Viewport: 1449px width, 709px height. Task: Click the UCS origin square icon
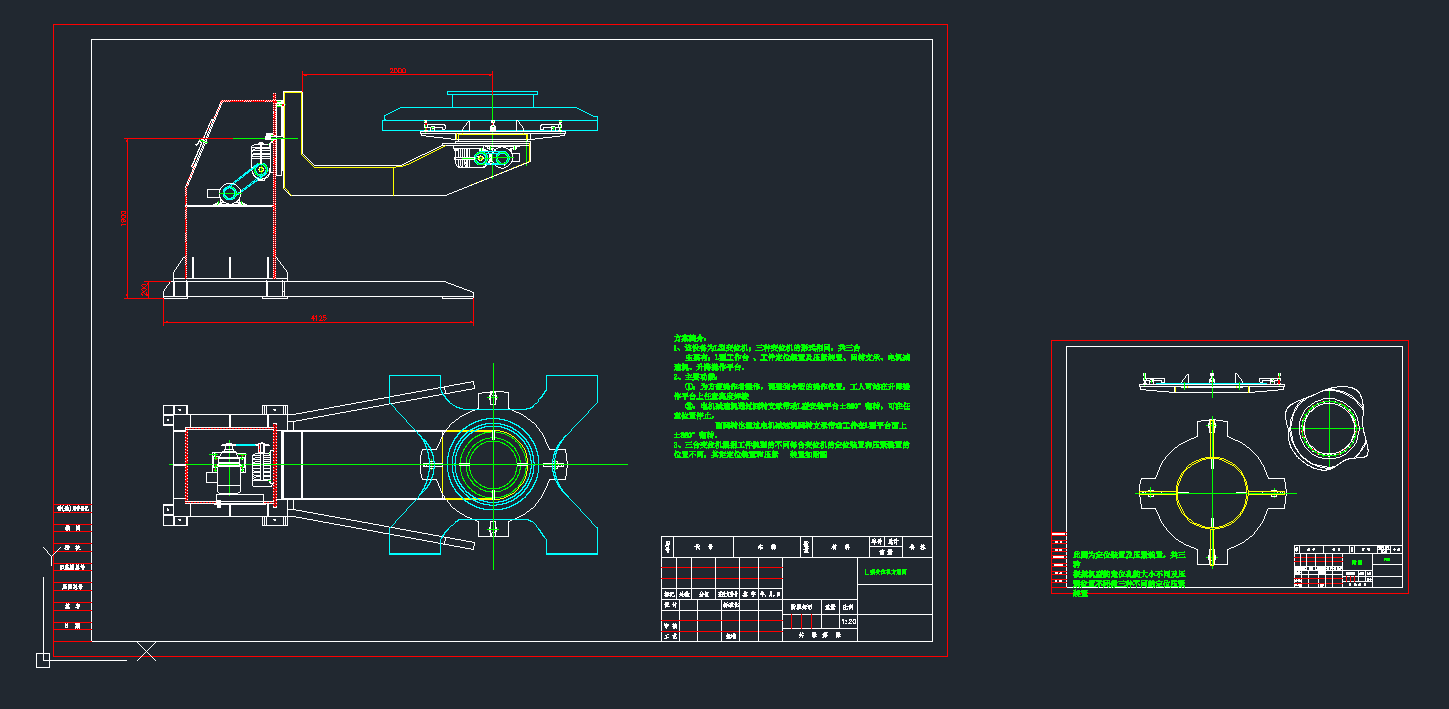[x=42, y=659]
